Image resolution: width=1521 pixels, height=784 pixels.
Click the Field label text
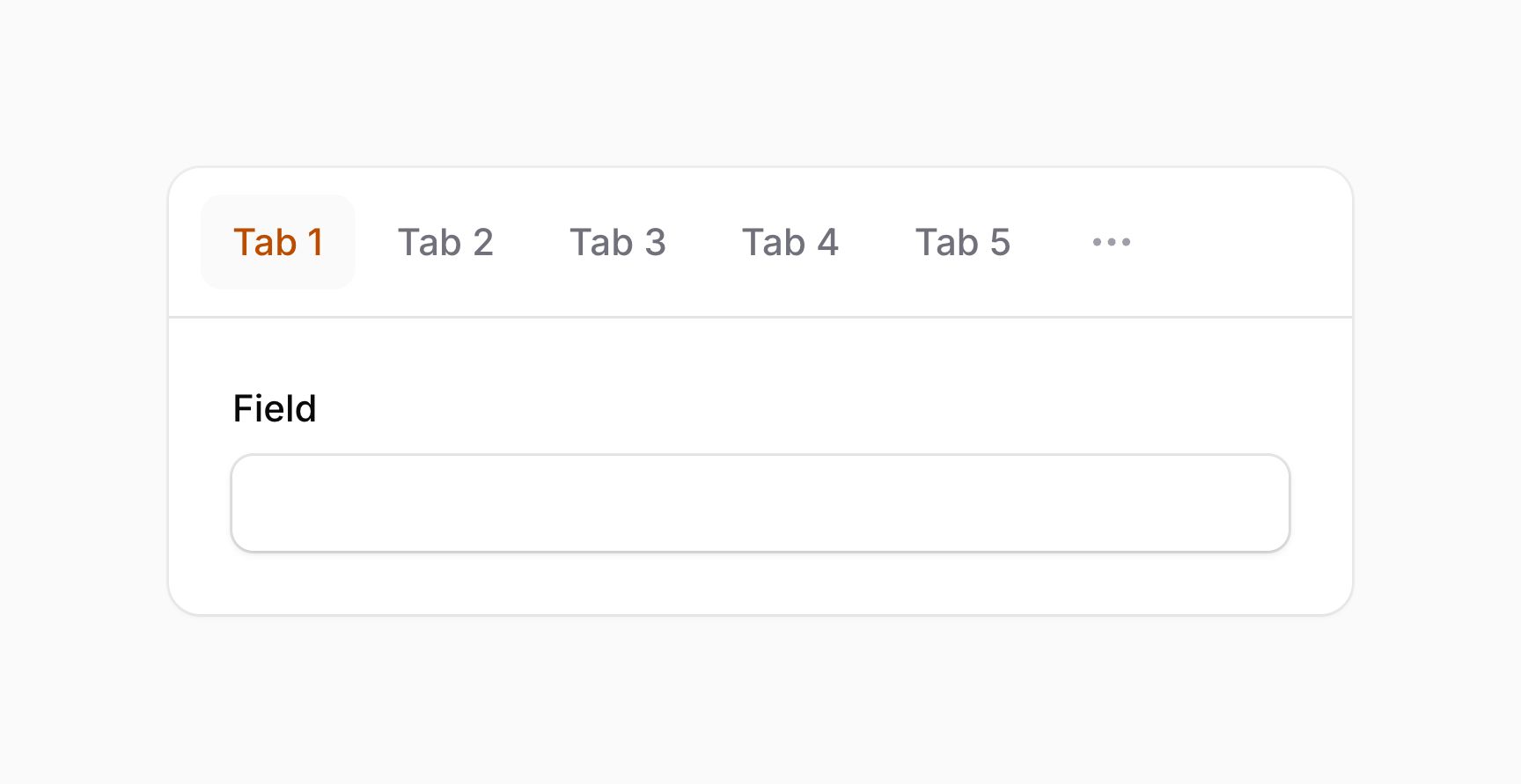pyautogui.click(x=275, y=407)
